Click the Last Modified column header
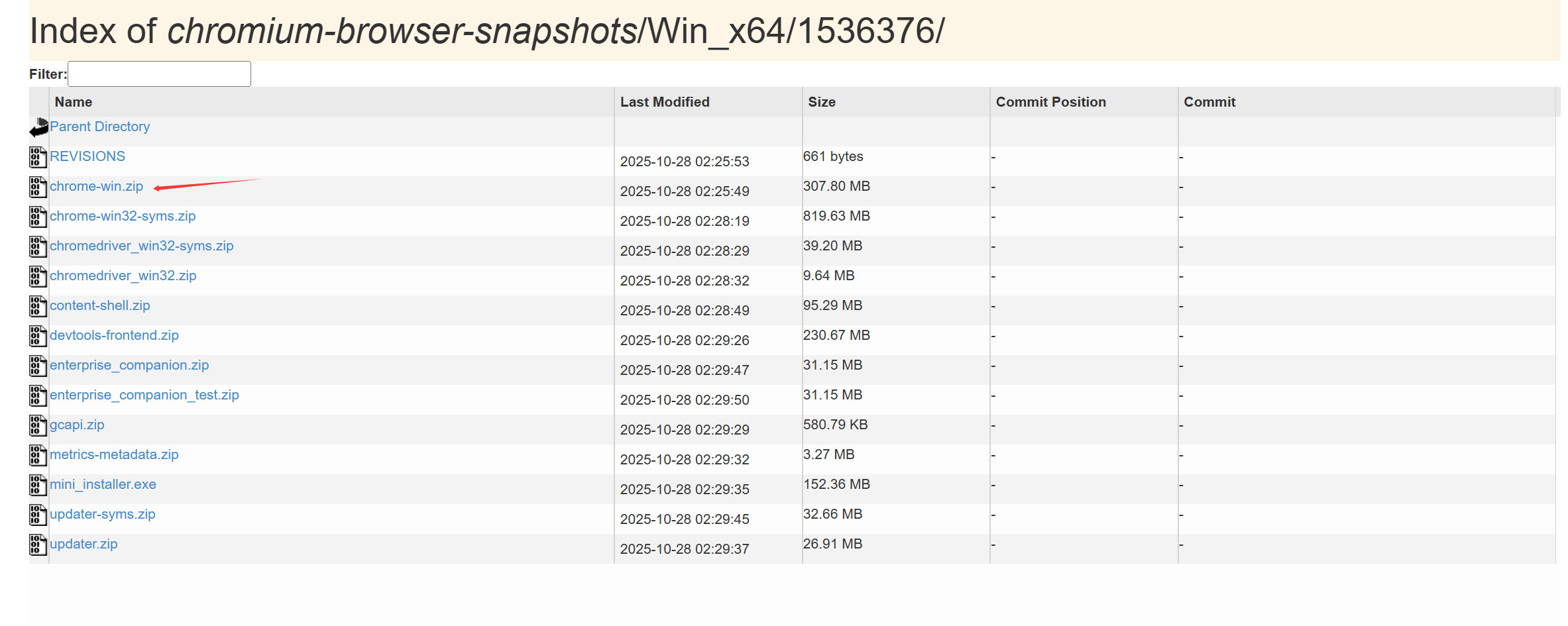This screenshot has height=626, width=1568. 664,102
